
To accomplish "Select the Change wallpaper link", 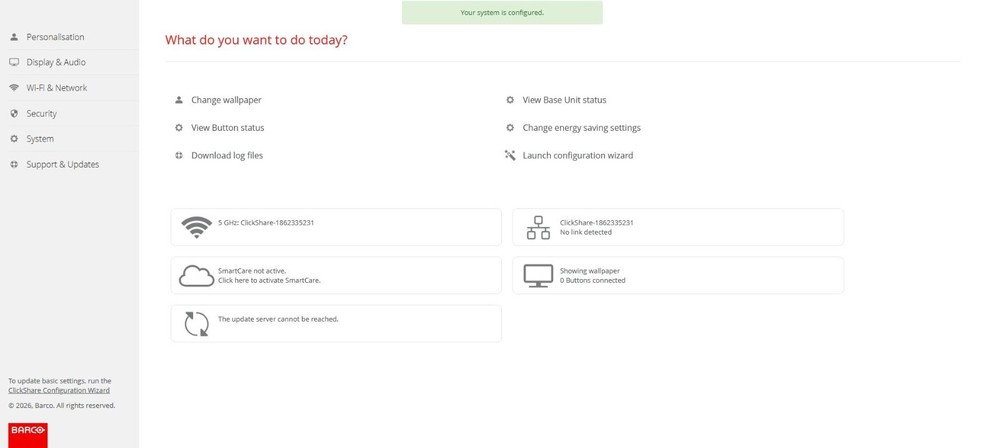I will coord(226,100).
